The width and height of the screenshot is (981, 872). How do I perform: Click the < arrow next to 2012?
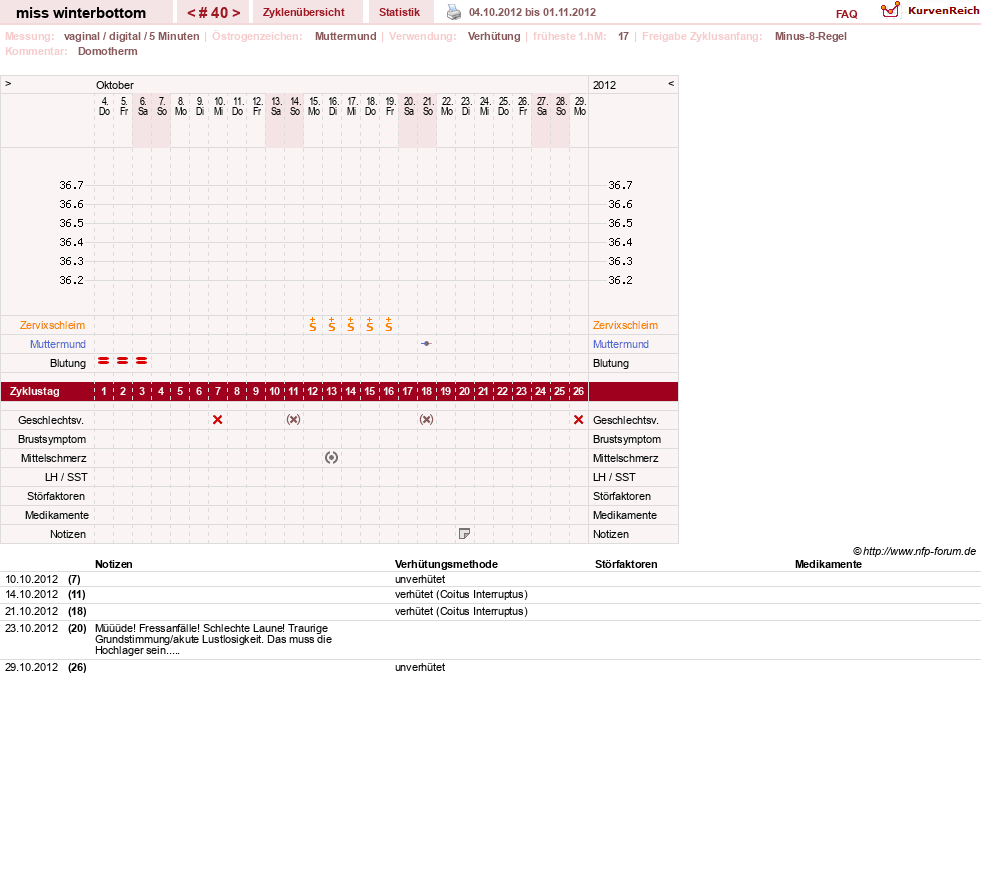[x=671, y=83]
